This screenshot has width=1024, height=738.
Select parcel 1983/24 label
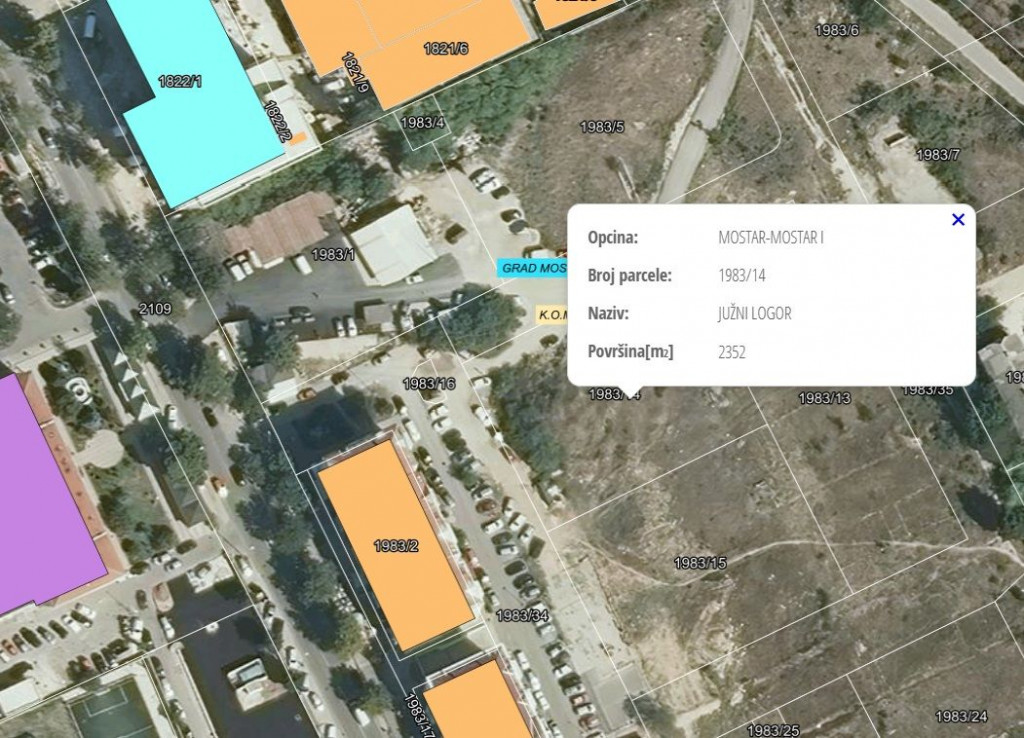(961, 716)
